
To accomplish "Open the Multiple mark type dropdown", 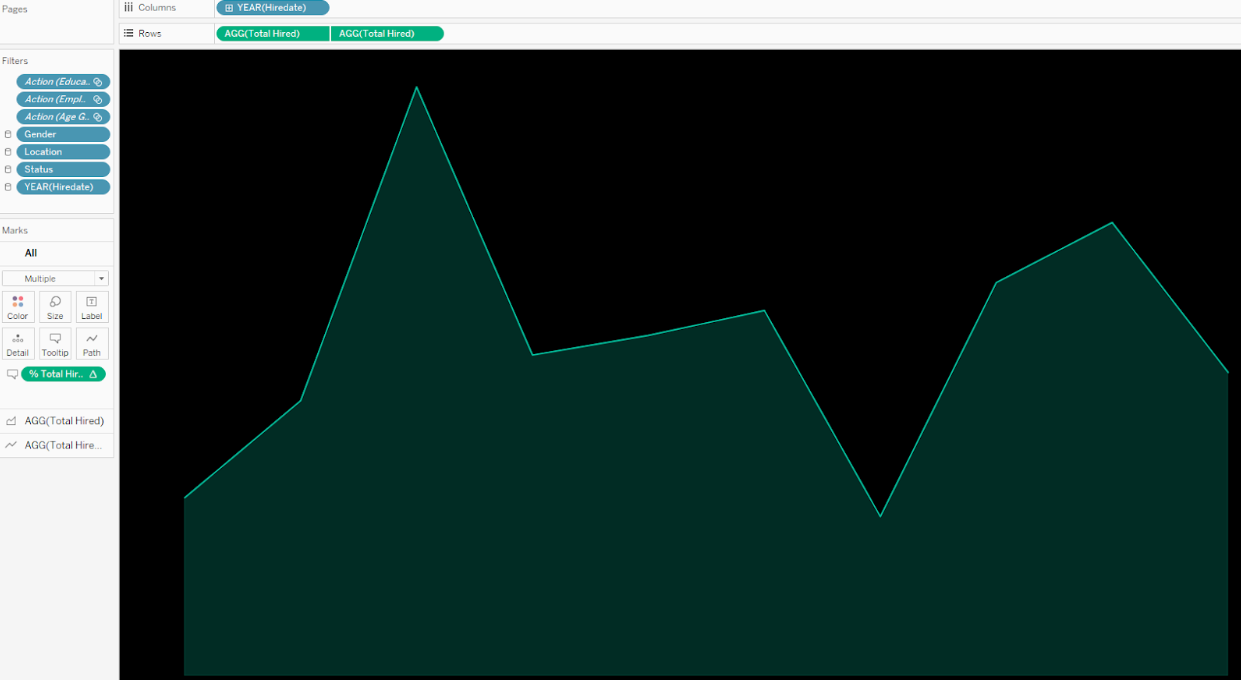I will tap(55, 278).
